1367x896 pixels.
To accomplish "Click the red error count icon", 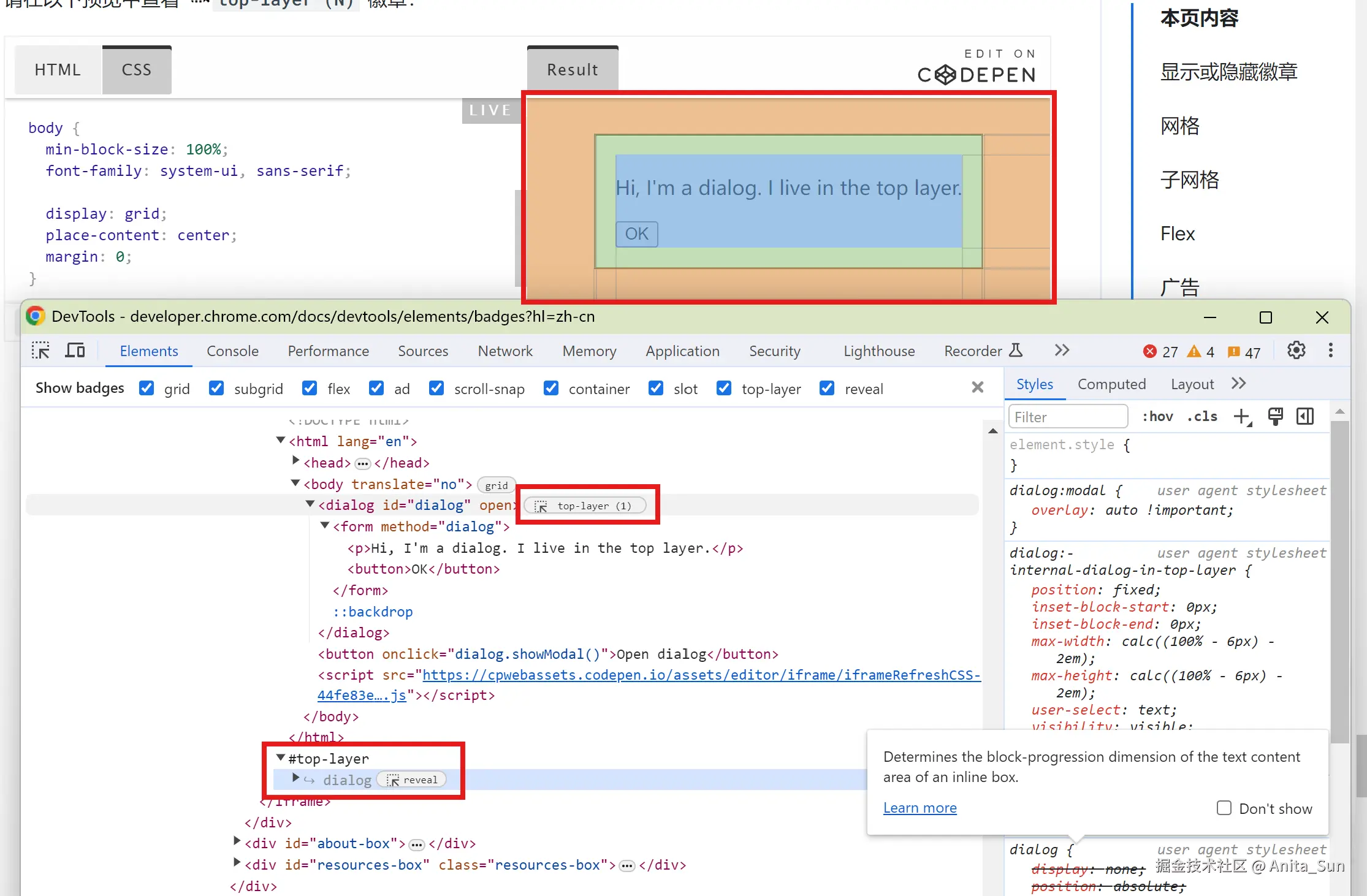I will point(1150,351).
